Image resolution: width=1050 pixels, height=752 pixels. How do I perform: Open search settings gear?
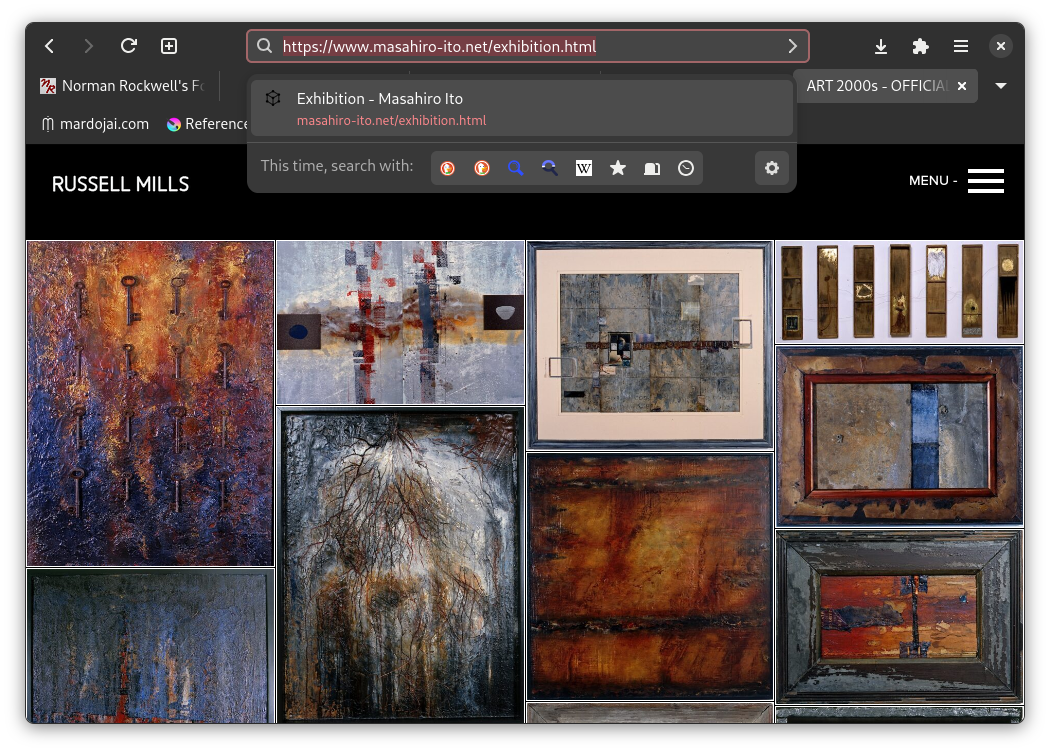point(771,168)
